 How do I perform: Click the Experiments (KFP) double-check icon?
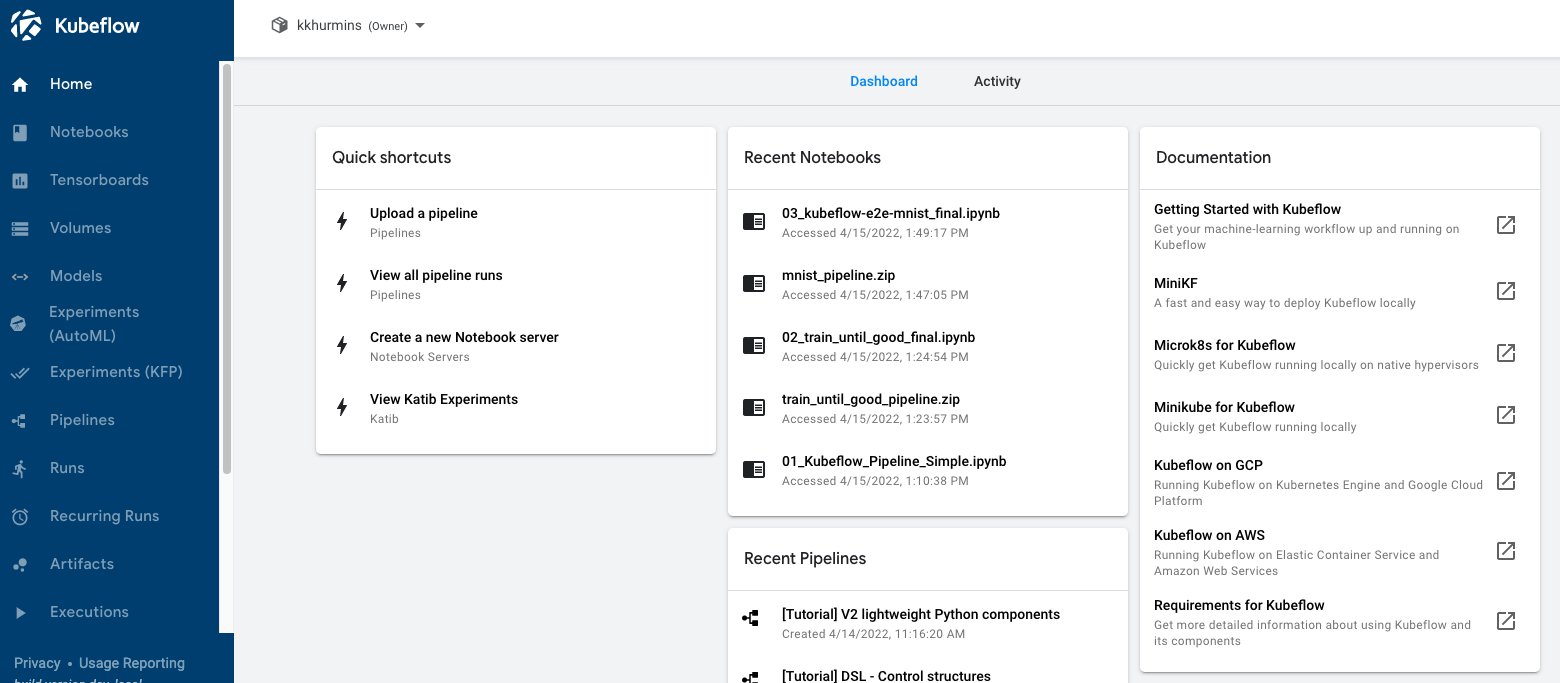coord(19,373)
